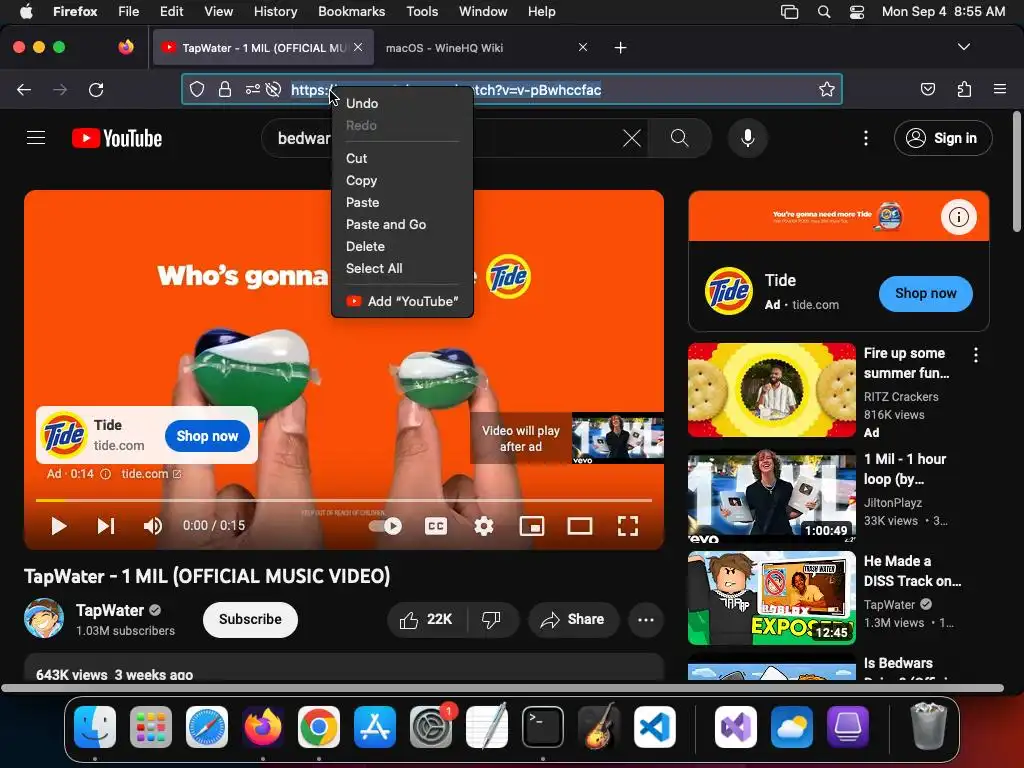This screenshot has width=1024, height=768.
Task: Click the video progress bar
Action: [344, 500]
